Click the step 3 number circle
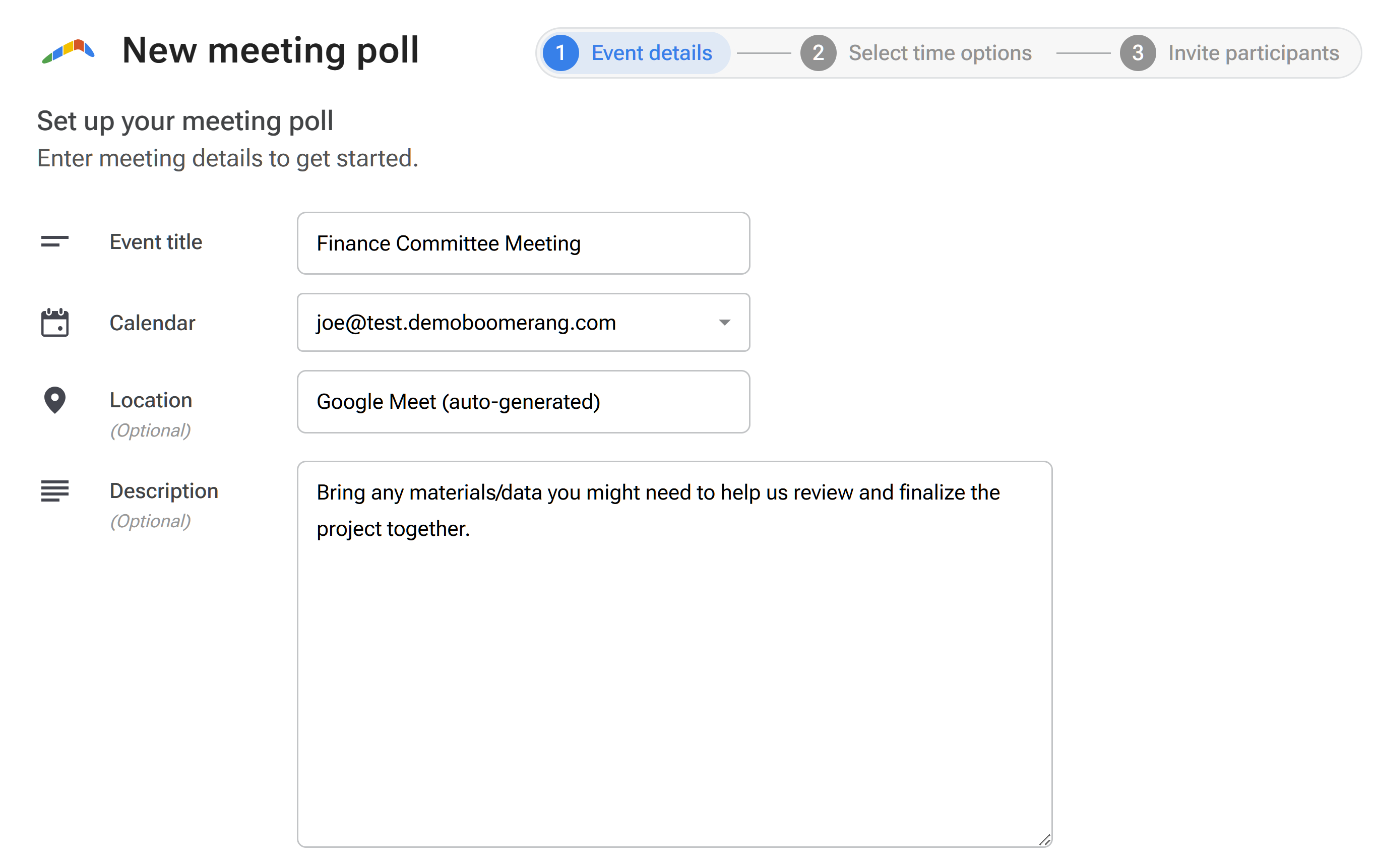The width and height of the screenshot is (1376, 868). point(1137,52)
